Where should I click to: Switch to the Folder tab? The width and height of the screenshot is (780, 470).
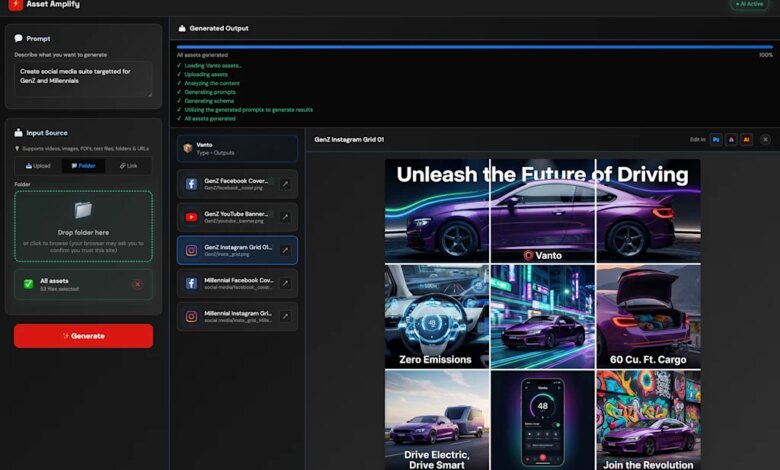click(x=83, y=166)
